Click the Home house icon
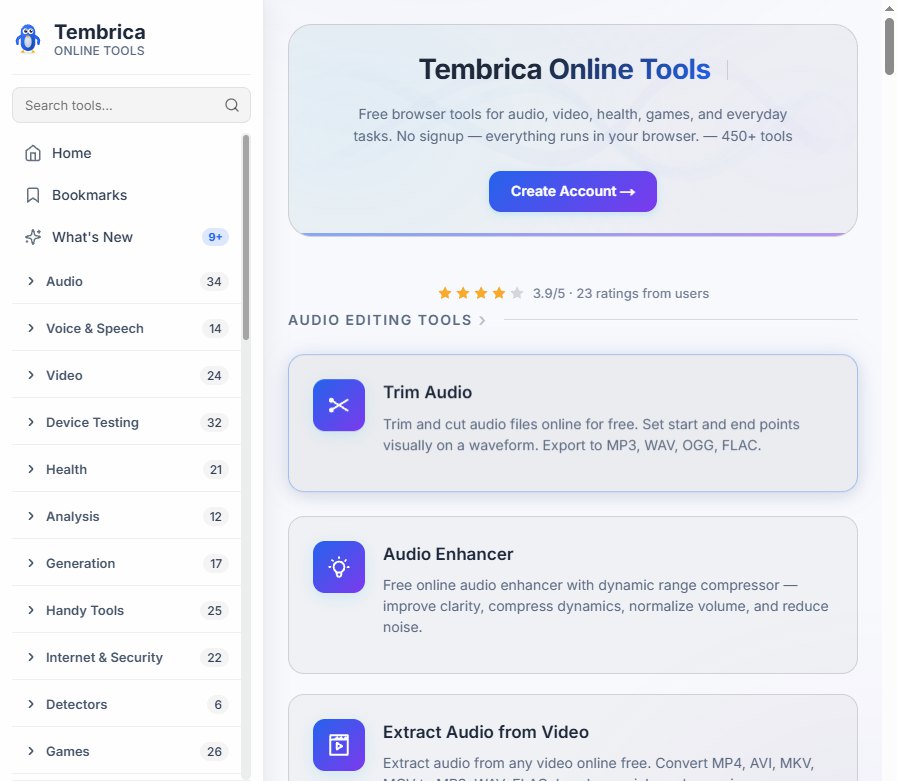The height and width of the screenshot is (781, 897). point(33,153)
